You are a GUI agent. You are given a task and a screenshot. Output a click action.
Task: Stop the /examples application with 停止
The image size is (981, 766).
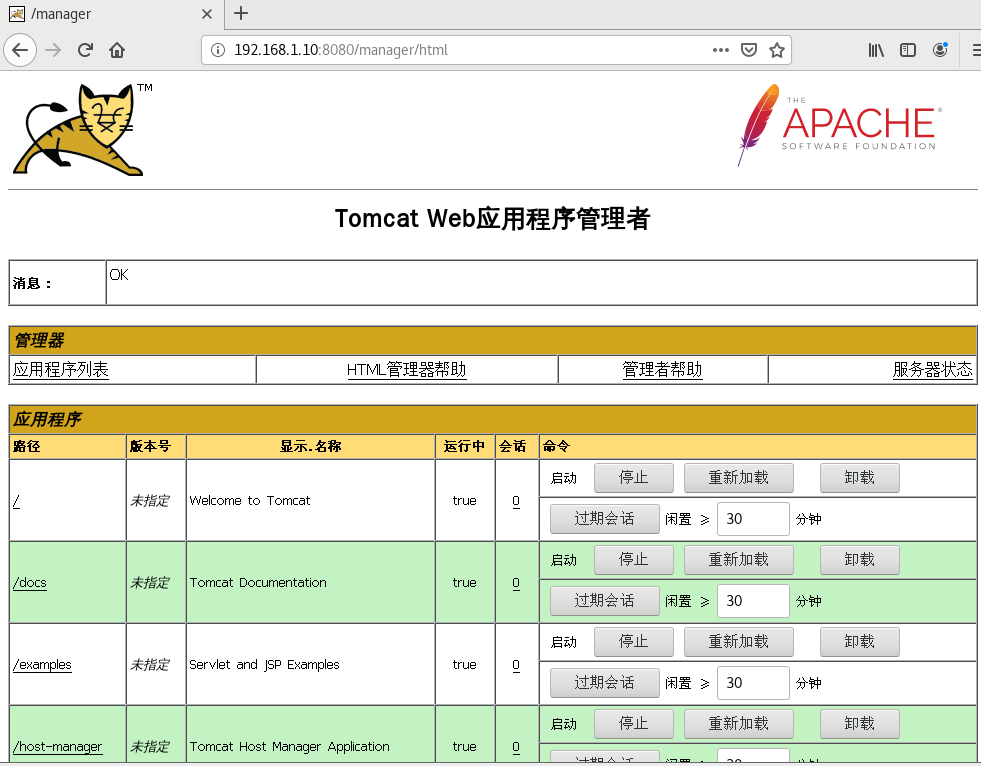coord(634,642)
